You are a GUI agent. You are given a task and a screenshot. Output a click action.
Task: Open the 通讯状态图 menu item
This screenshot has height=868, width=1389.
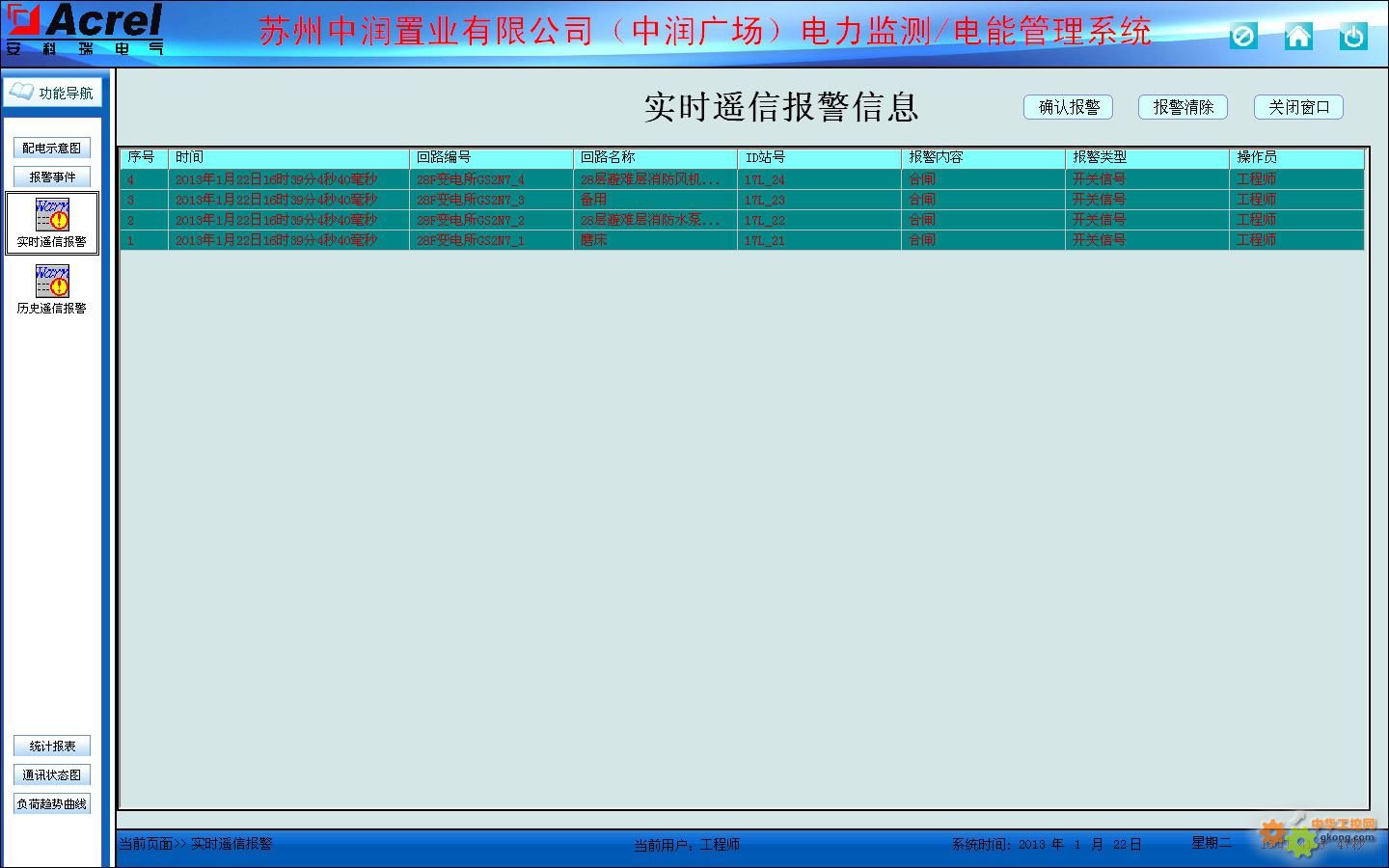pyautogui.click(x=52, y=774)
